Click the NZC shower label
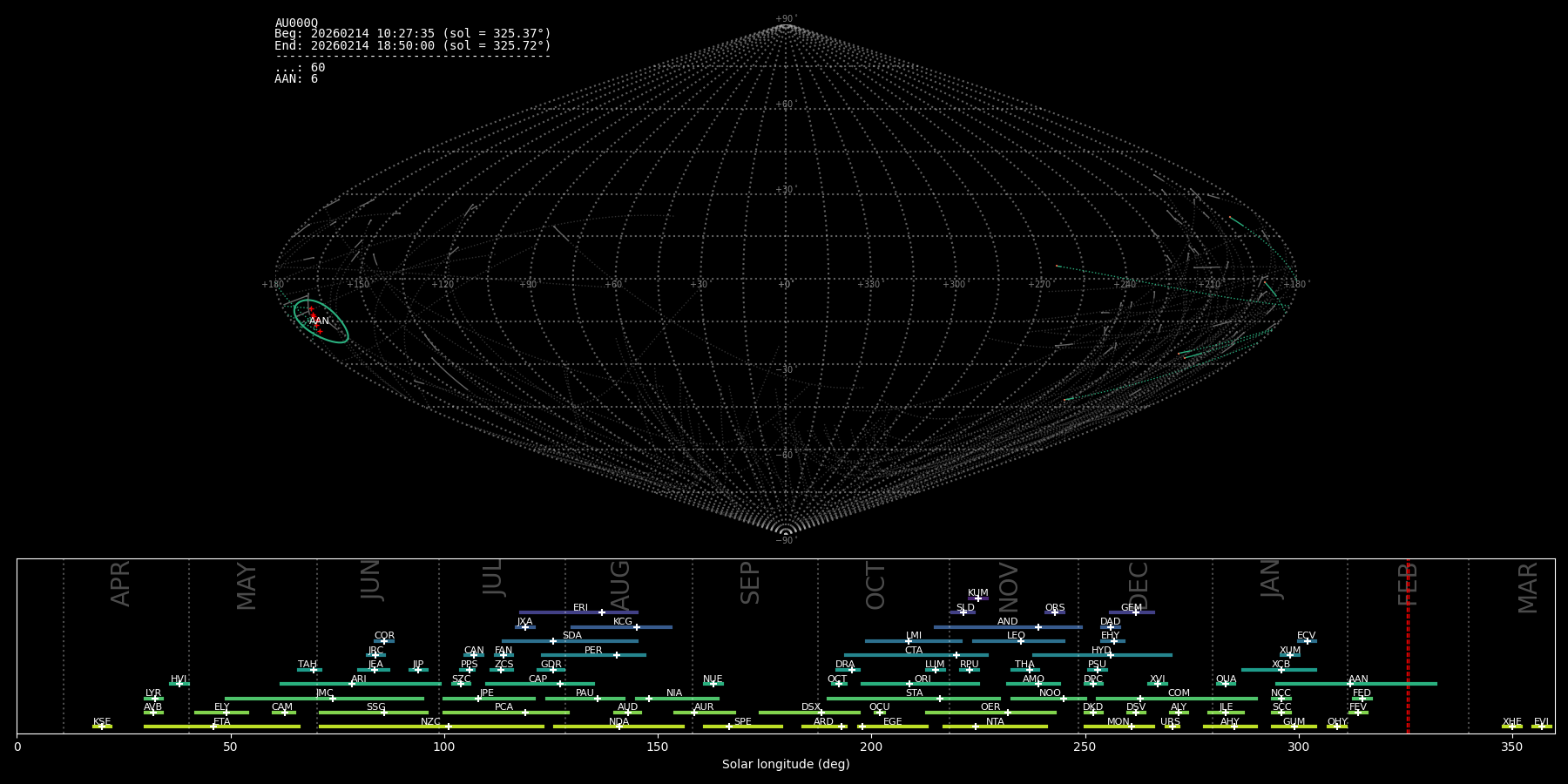 click(430, 722)
